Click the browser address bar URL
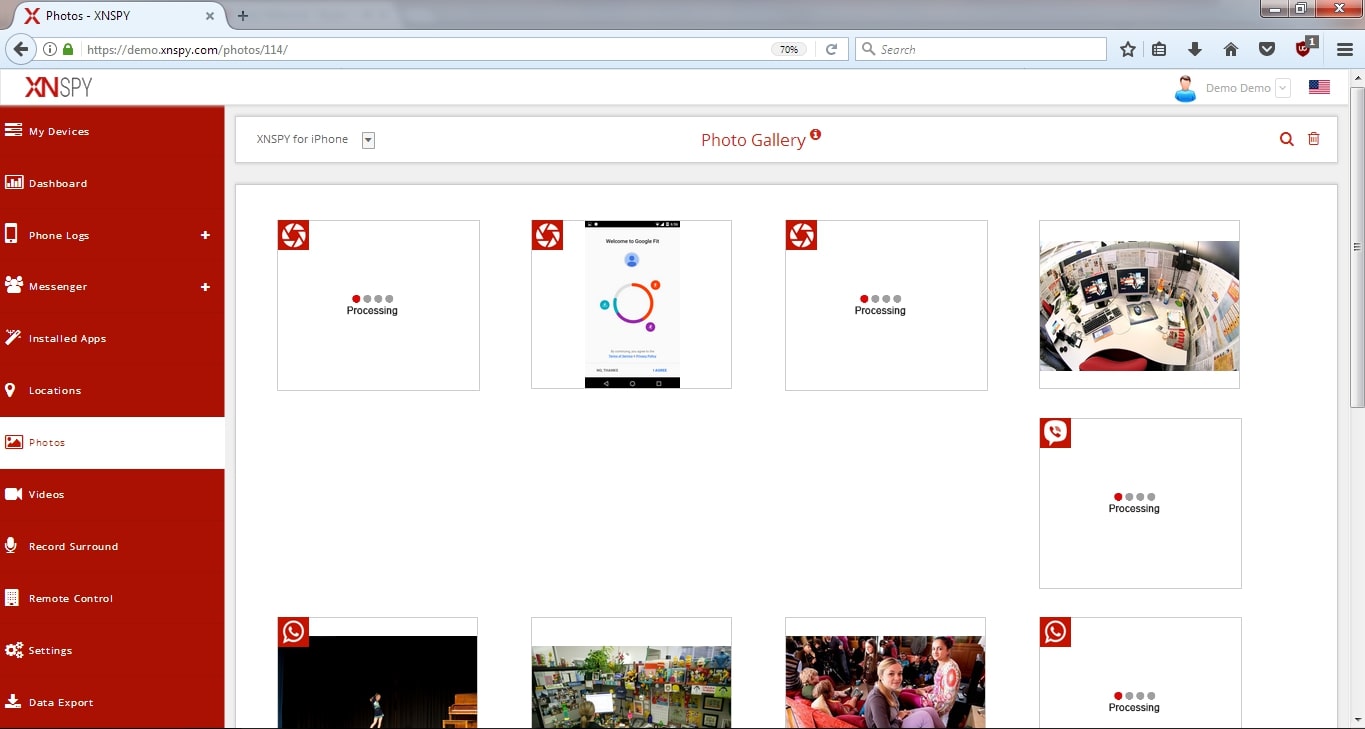Image resolution: width=1365 pixels, height=729 pixels. click(188, 49)
